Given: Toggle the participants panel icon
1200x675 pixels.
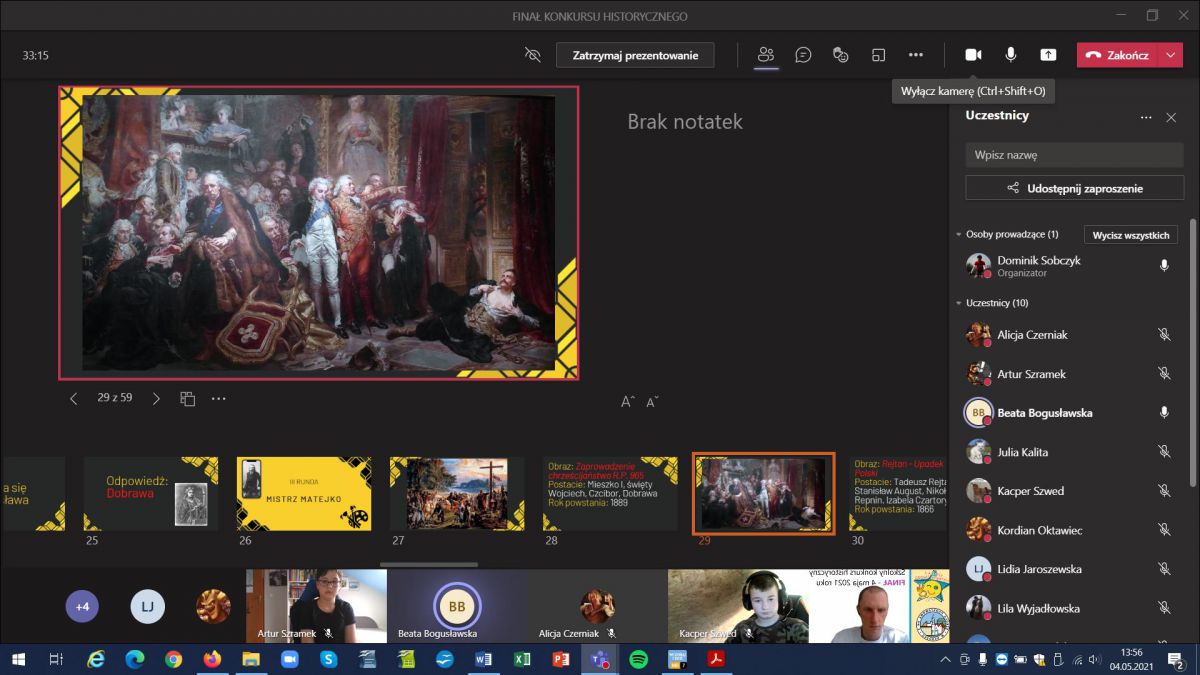Looking at the screenshot, I should [766, 55].
